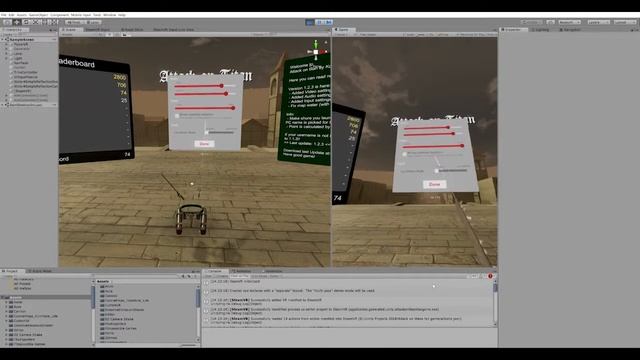The width and height of the screenshot is (640, 360).
Task: Switch to the Navigation tab
Action: [570, 30]
